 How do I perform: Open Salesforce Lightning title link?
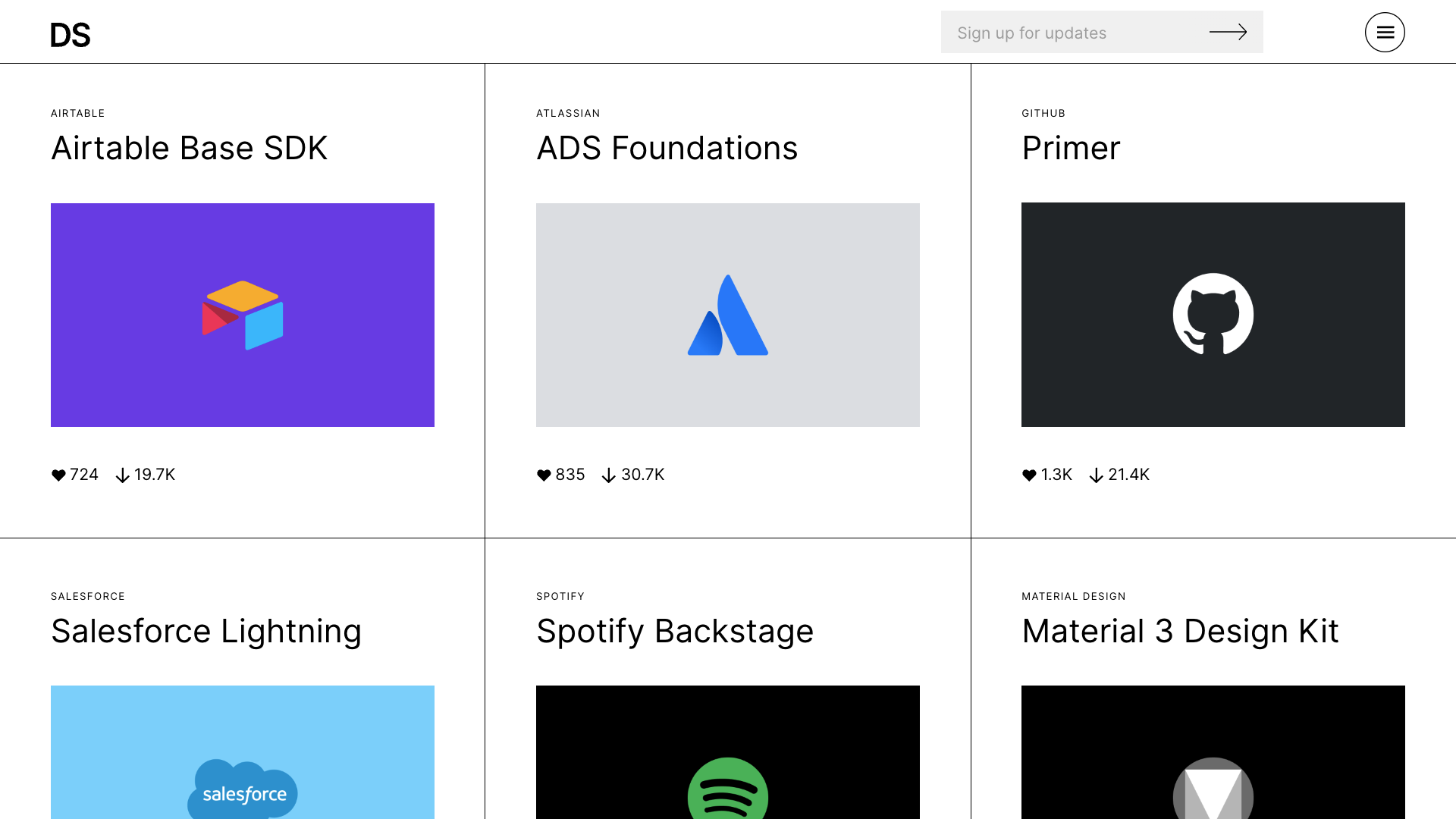(206, 632)
